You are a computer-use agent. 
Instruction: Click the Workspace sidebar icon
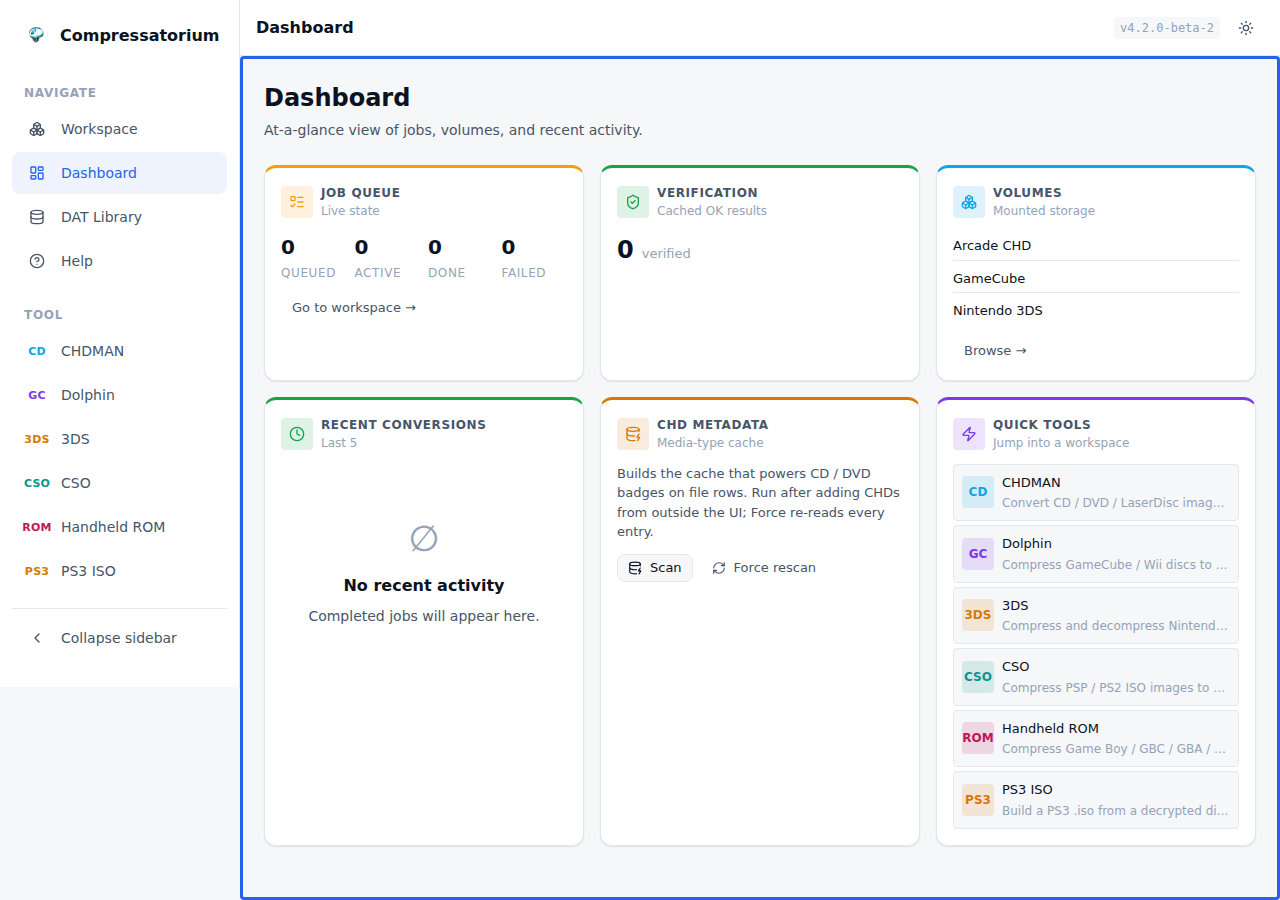pos(37,129)
